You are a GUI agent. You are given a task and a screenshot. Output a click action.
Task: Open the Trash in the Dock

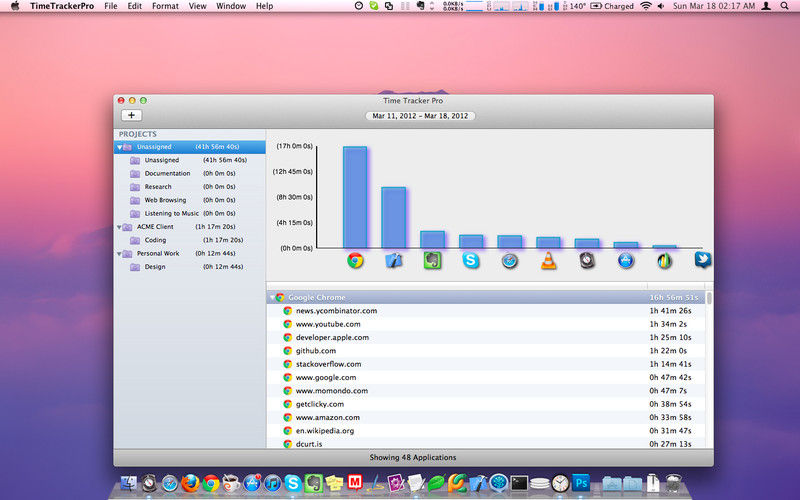coord(673,483)
